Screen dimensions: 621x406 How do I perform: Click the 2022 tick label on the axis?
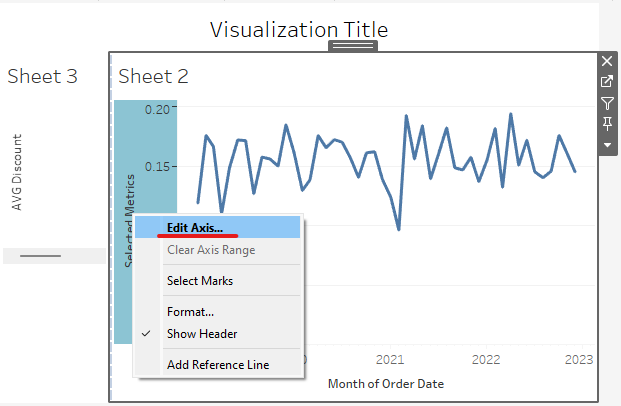486,360
